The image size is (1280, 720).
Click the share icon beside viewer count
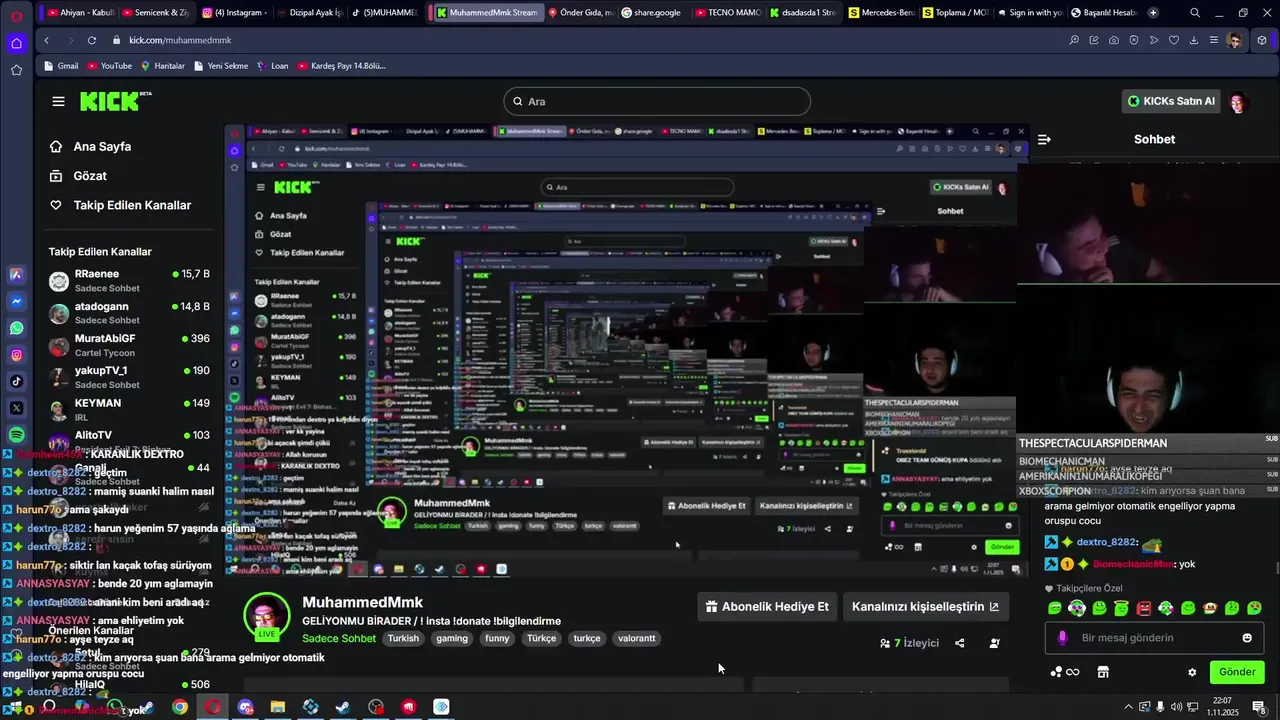point(960,643)
